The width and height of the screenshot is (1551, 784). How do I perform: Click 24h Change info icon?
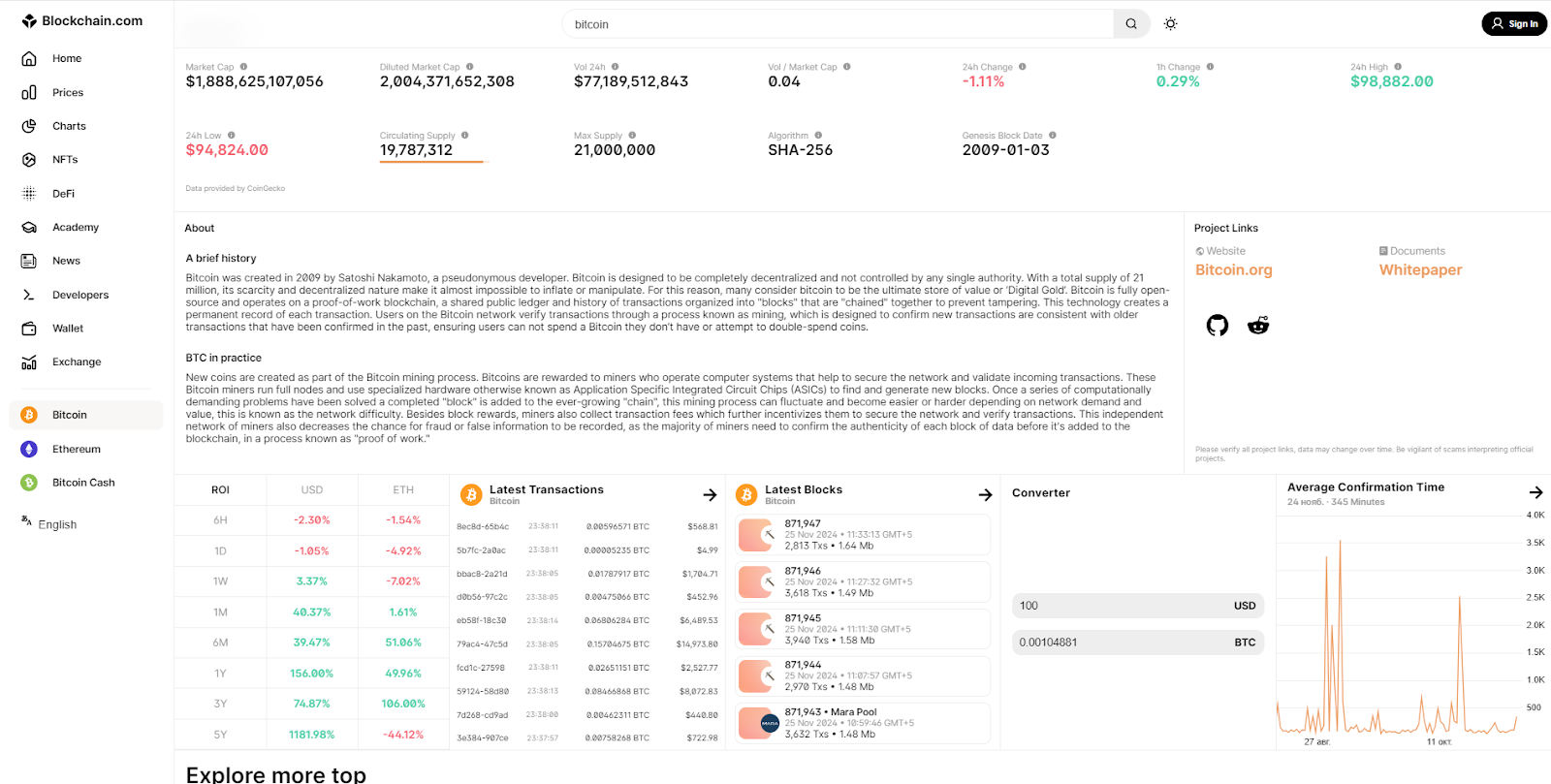tap(1022, 67)
